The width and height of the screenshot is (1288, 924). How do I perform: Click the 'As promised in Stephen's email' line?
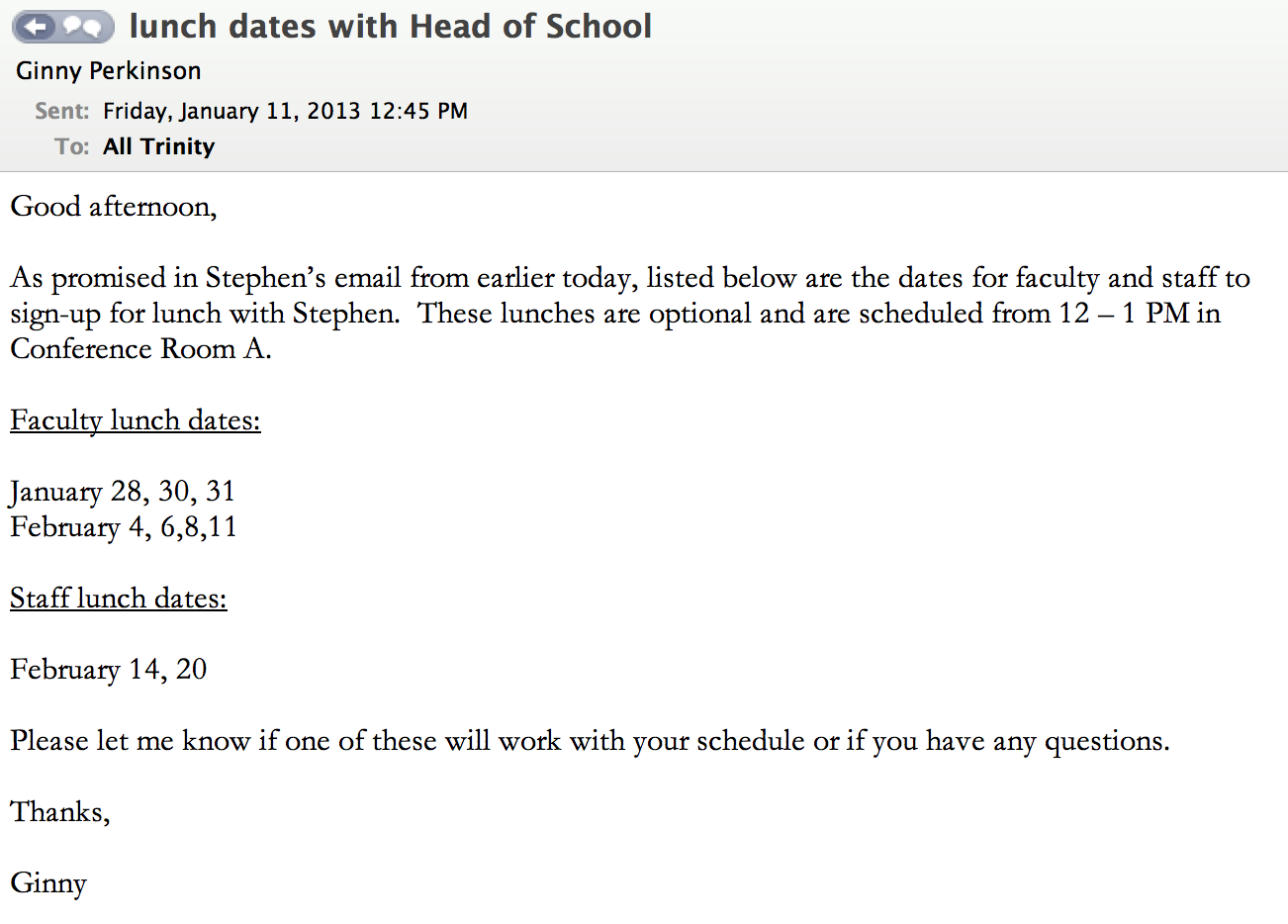pos(630,278)
